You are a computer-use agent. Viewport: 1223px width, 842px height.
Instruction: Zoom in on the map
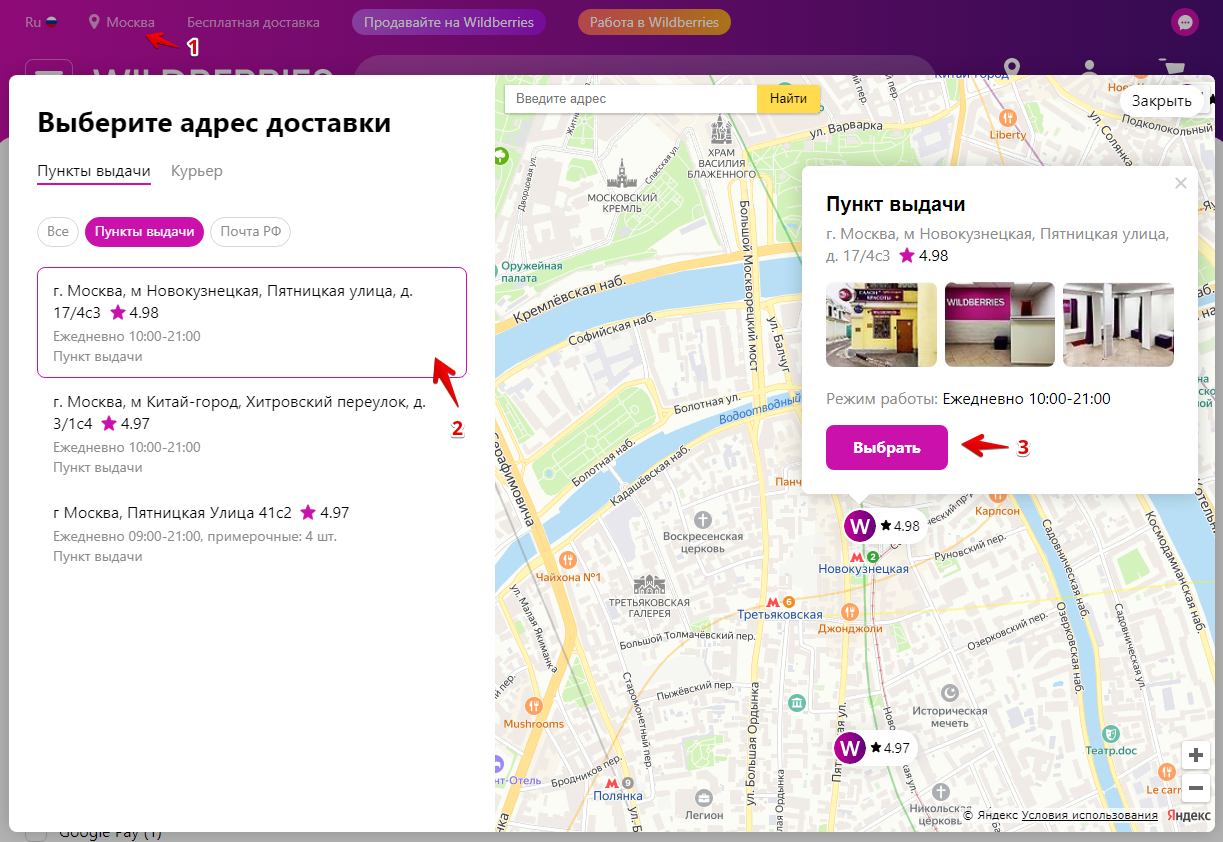(x=1195, y=754)
